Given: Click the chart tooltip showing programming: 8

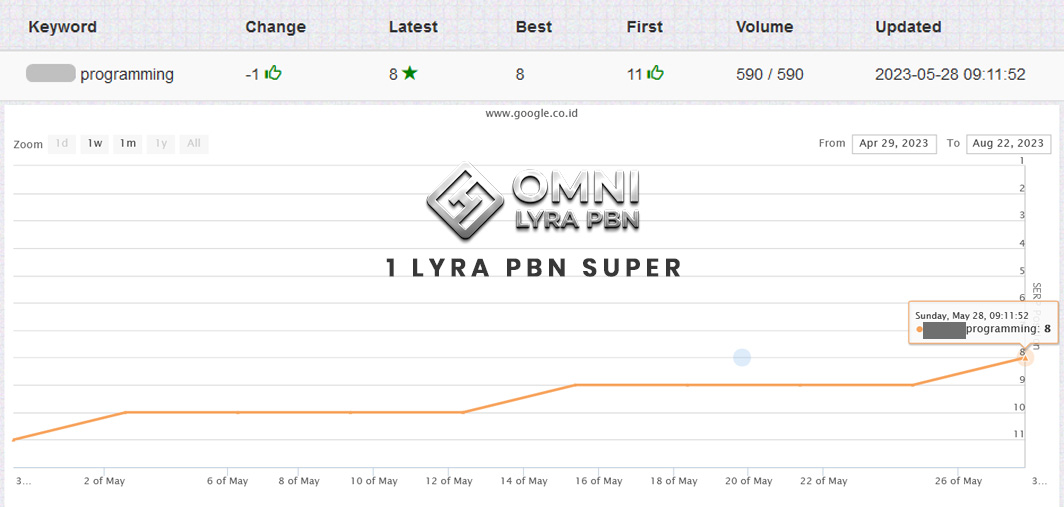Looking at the screenshot, I should tap(983, 322).
